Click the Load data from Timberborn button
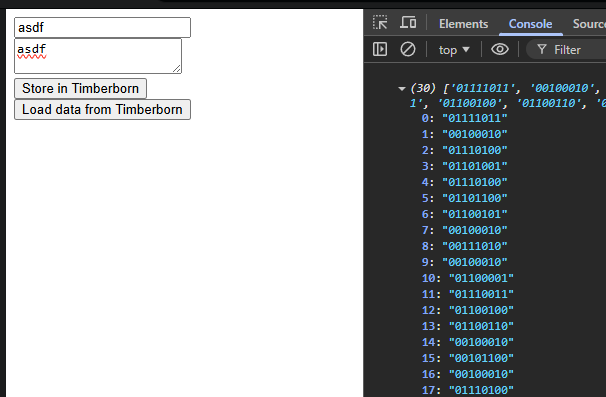 [x=102, y=110]
